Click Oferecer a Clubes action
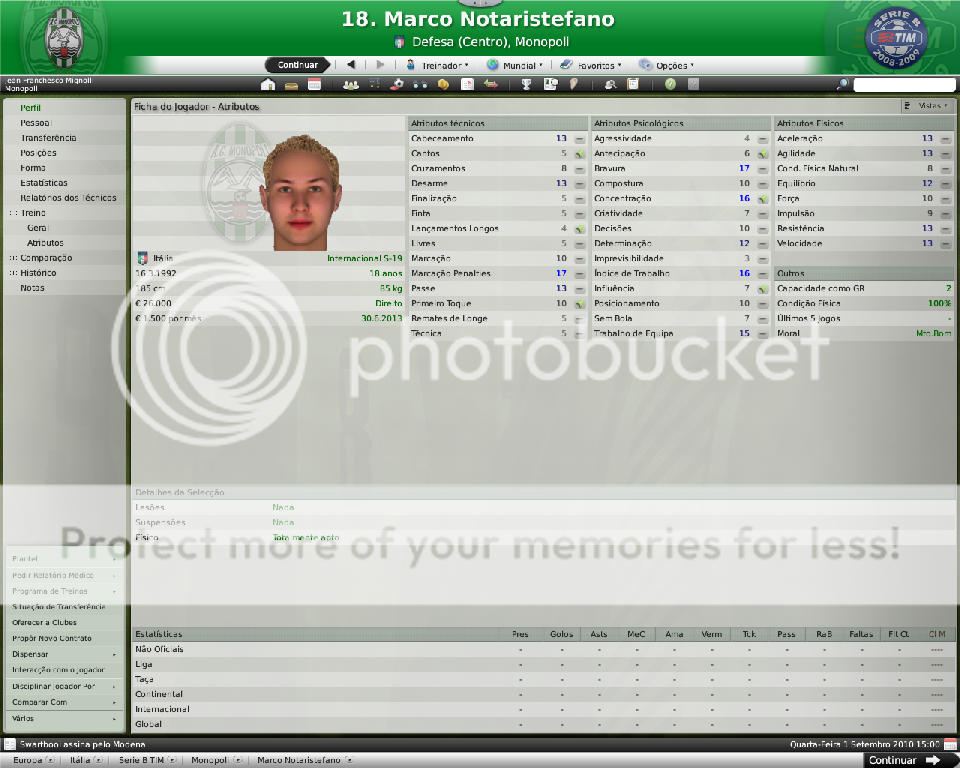The width and height of the screenshot is (960, 768). [45, 622]
